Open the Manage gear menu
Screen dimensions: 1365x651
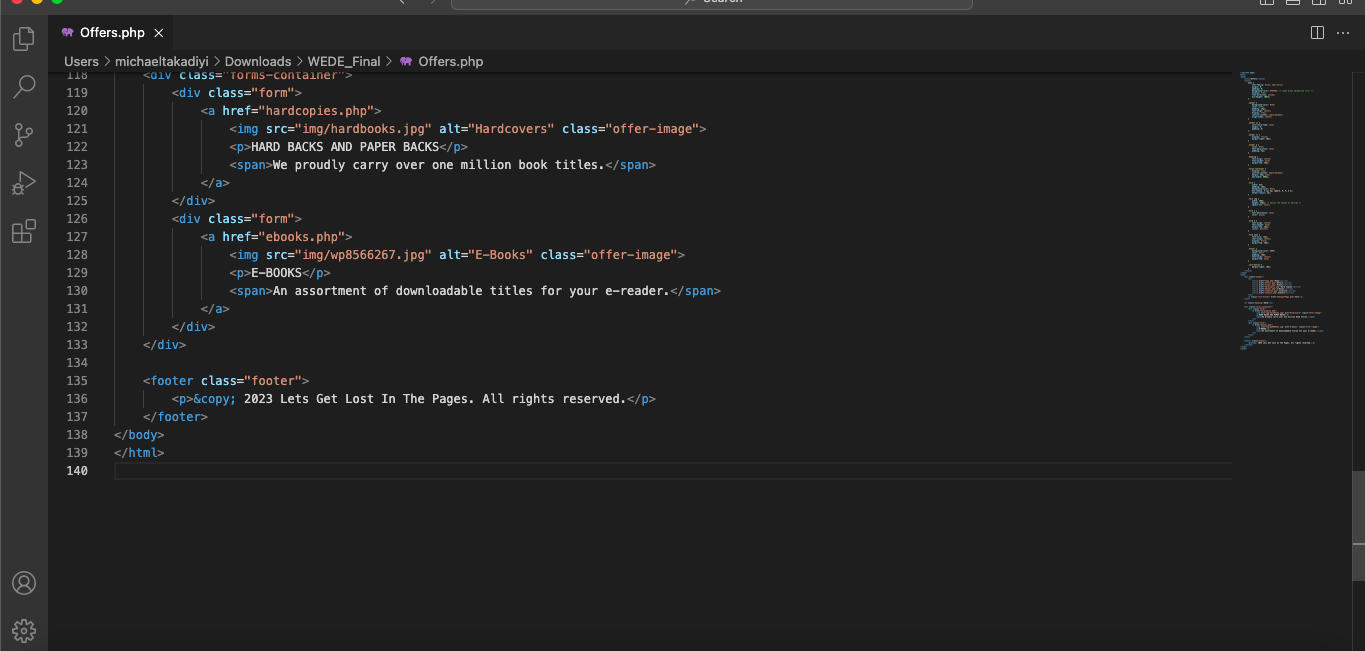pos(24,631)
